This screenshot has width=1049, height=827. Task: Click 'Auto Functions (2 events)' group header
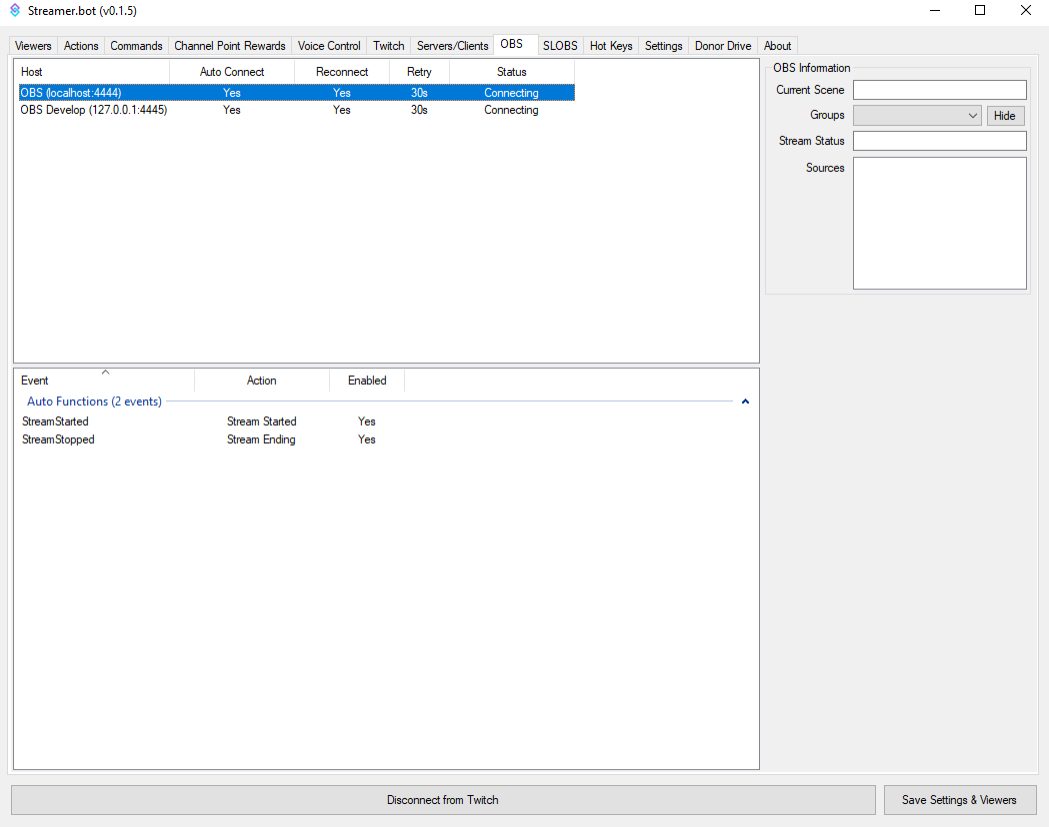click(x=94, y=401)
